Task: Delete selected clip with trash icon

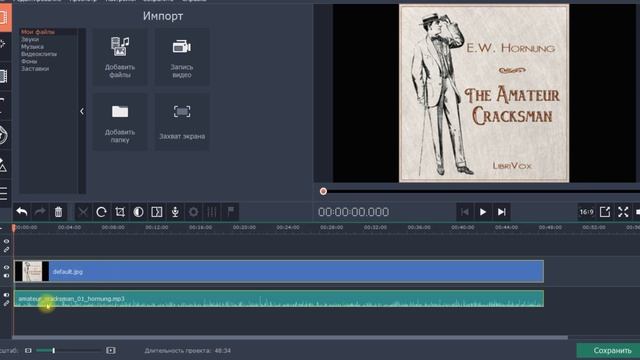Action: click(x=58, y=212)
